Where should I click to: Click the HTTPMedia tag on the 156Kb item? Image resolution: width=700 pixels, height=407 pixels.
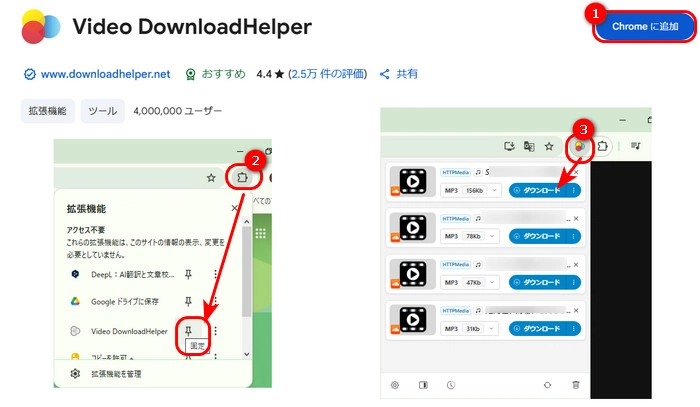tap(455, 172)
